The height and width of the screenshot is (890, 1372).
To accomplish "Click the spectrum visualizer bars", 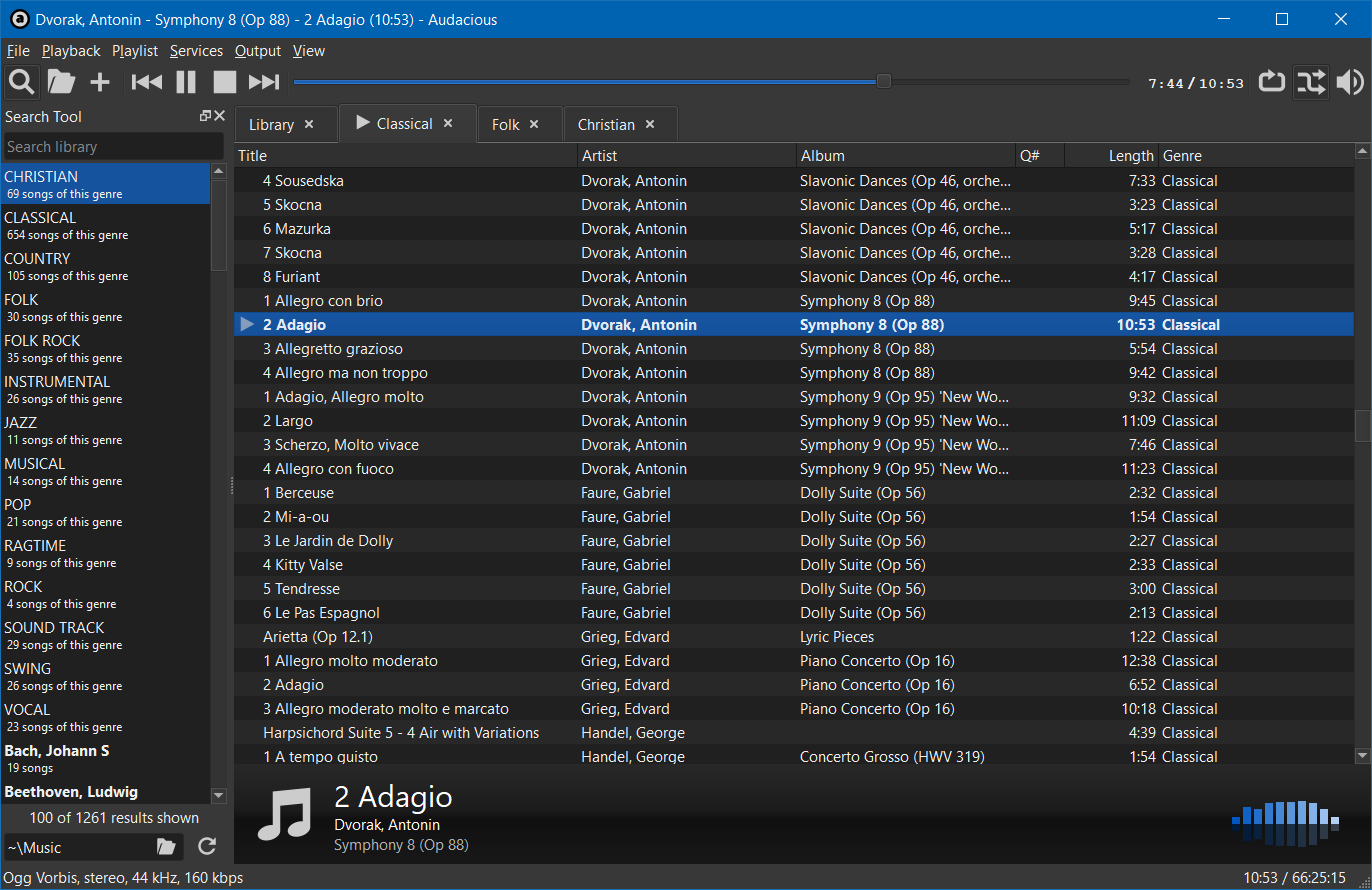I will click(1285, 825).
